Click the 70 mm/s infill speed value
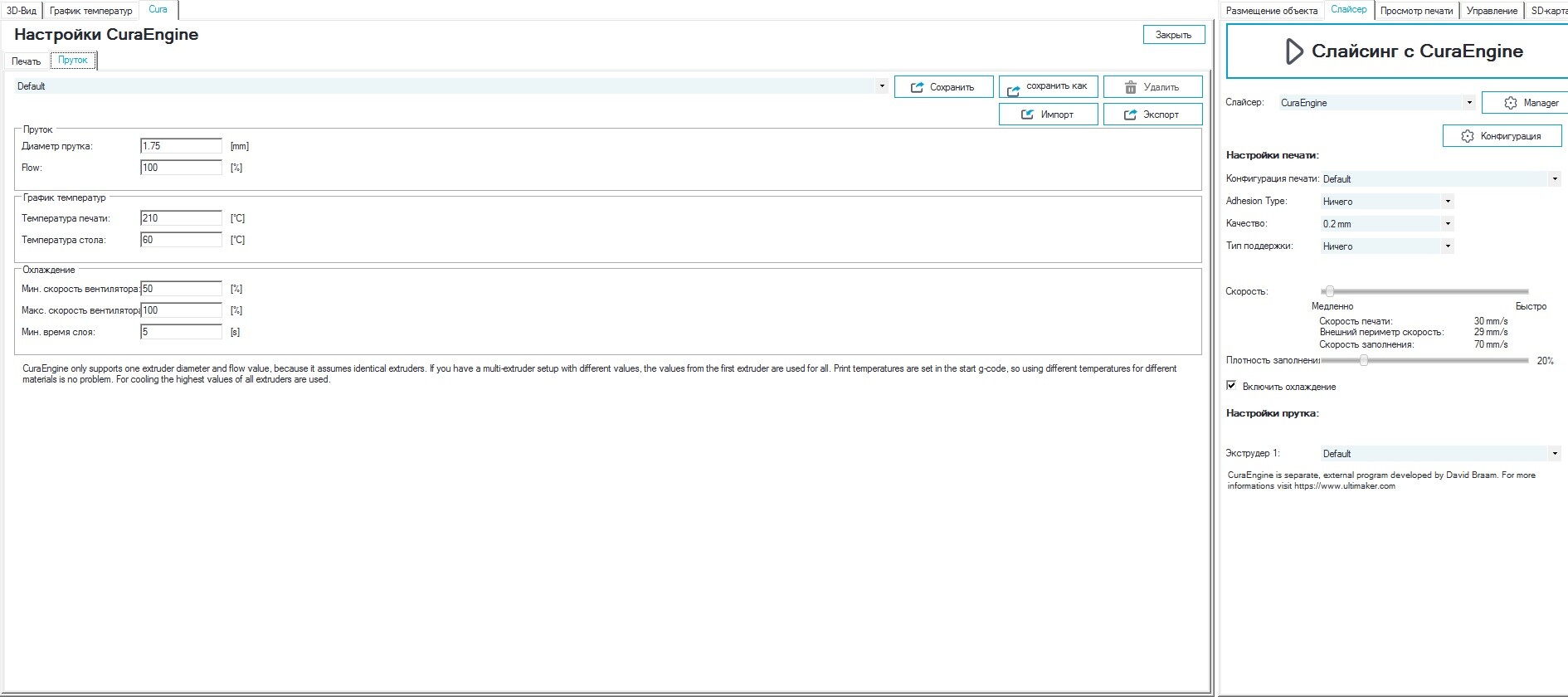Image resolution: width=1568 pixels, height=697 pixels. (1491, 344)
